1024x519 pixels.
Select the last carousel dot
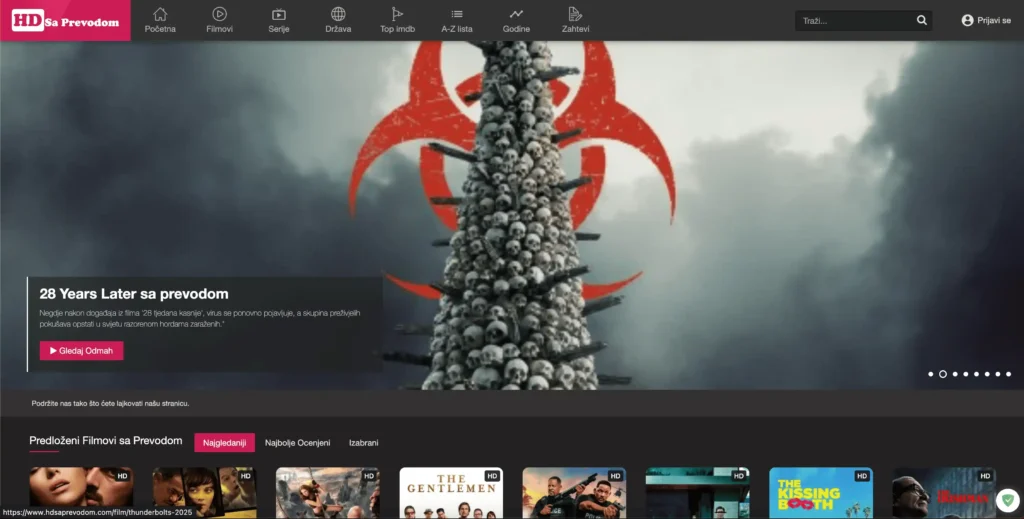pyautogui.click(x=1008, y=374)
